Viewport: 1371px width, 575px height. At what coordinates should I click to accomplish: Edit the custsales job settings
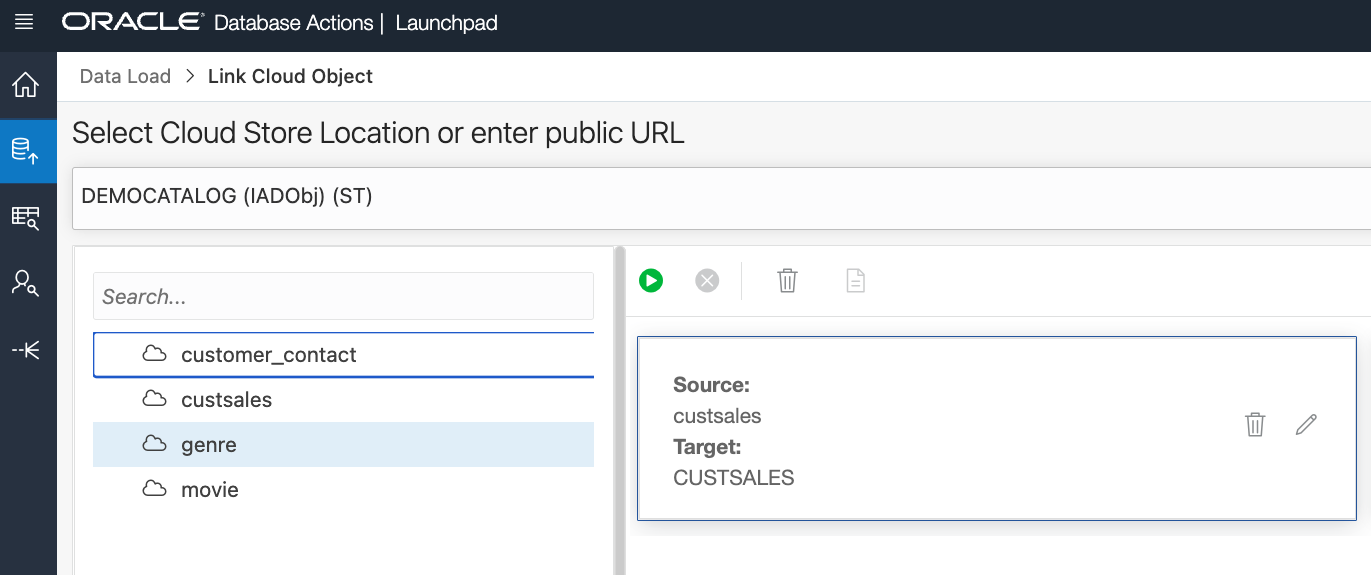pyautogui.click(x=1306, y=424)
